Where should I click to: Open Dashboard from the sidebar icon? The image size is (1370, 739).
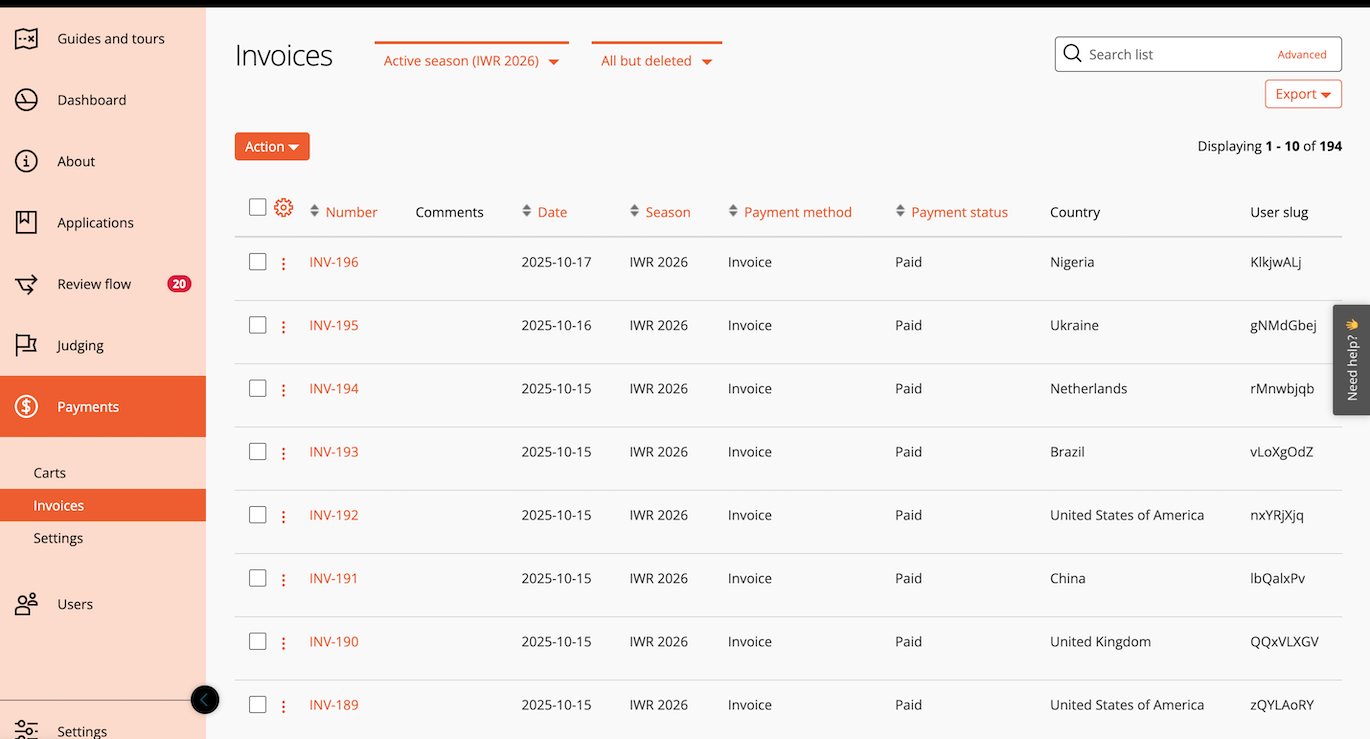pyautogui.click(x=25, y=99)
